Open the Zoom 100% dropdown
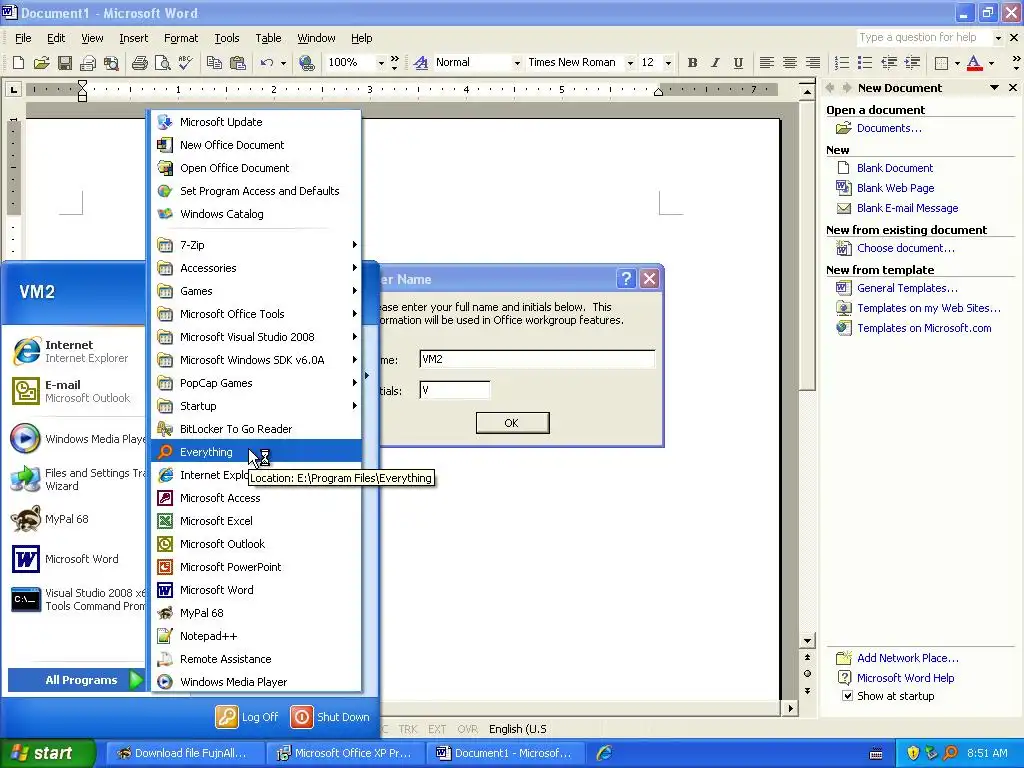This screenshot has height=768, width=1024. tap(381, 63)
